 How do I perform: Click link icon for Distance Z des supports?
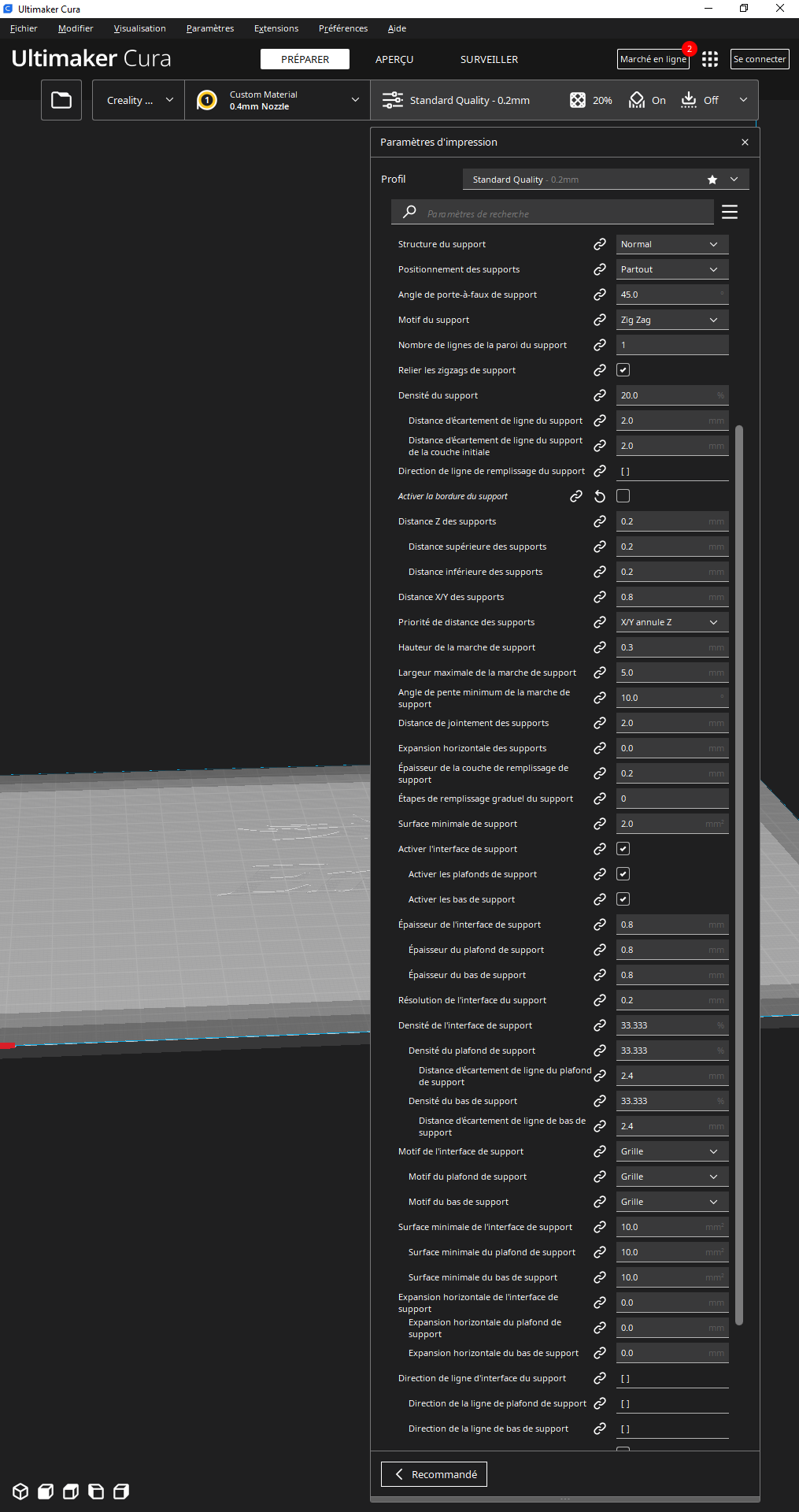click(600, 521)
